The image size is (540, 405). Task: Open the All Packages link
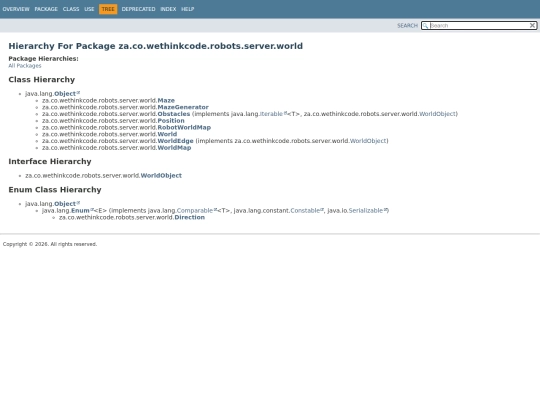tap(25, 66)
